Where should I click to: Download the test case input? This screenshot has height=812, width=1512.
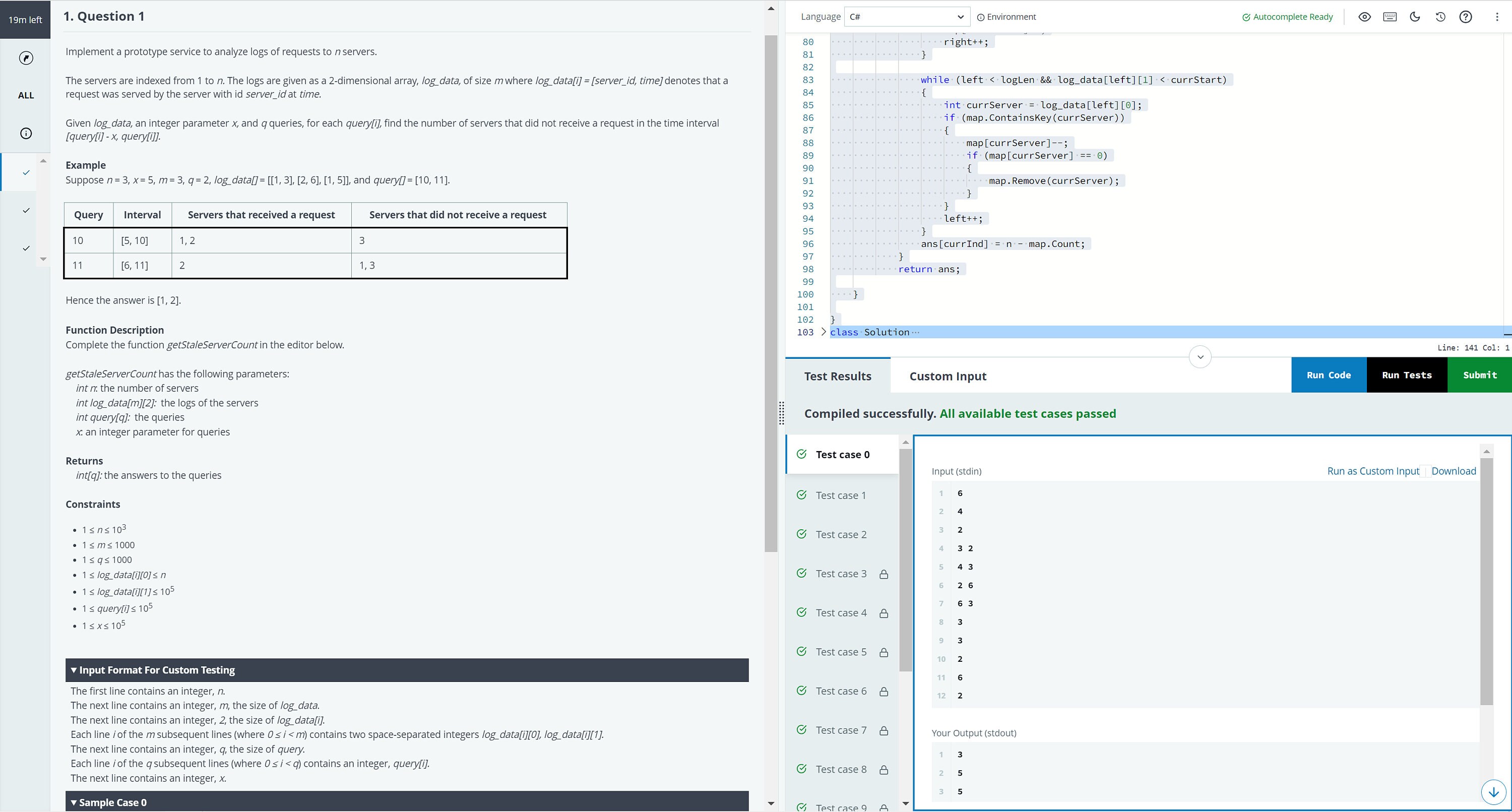pyautogui.click(x=1454, y=471)
